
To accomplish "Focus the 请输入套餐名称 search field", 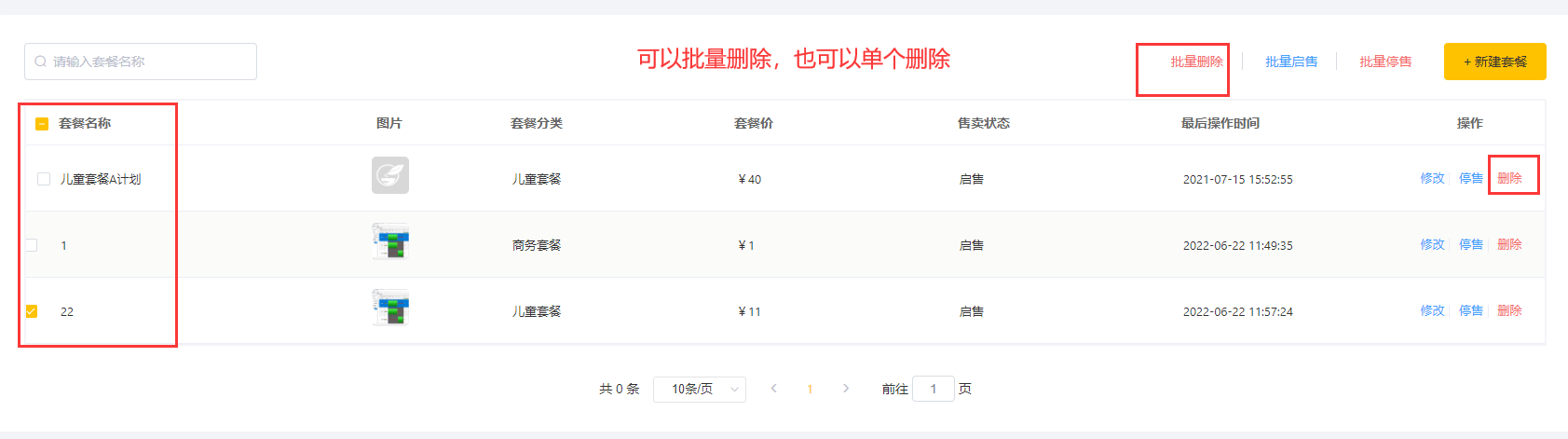I will 141,62.
